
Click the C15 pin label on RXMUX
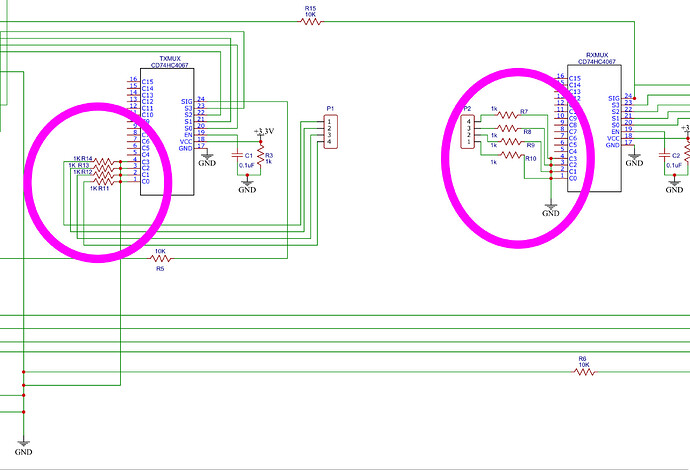[x=575, y=78]
